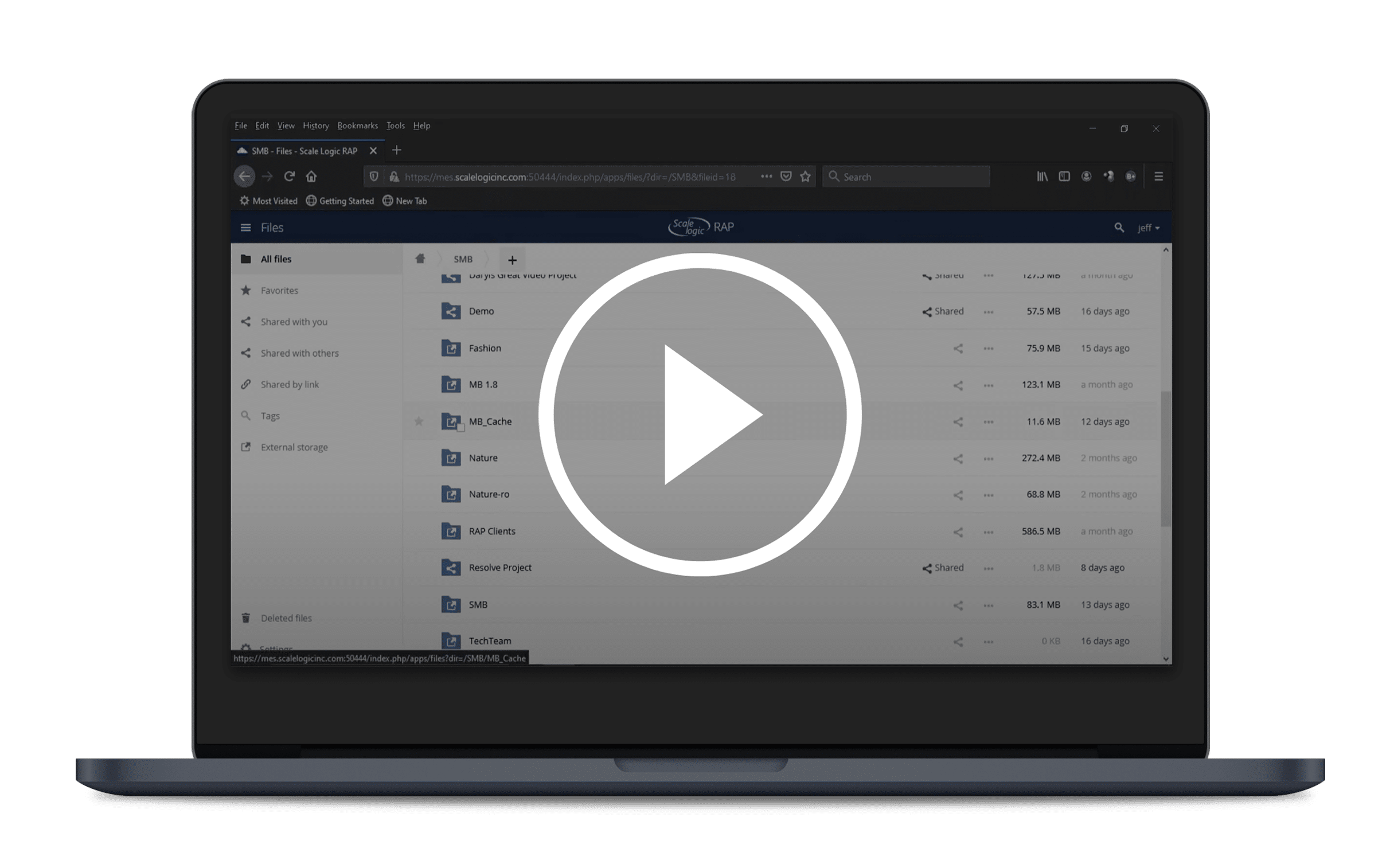
Task: Open the Getting Started bookmark
Action: [x=339, y=201]
